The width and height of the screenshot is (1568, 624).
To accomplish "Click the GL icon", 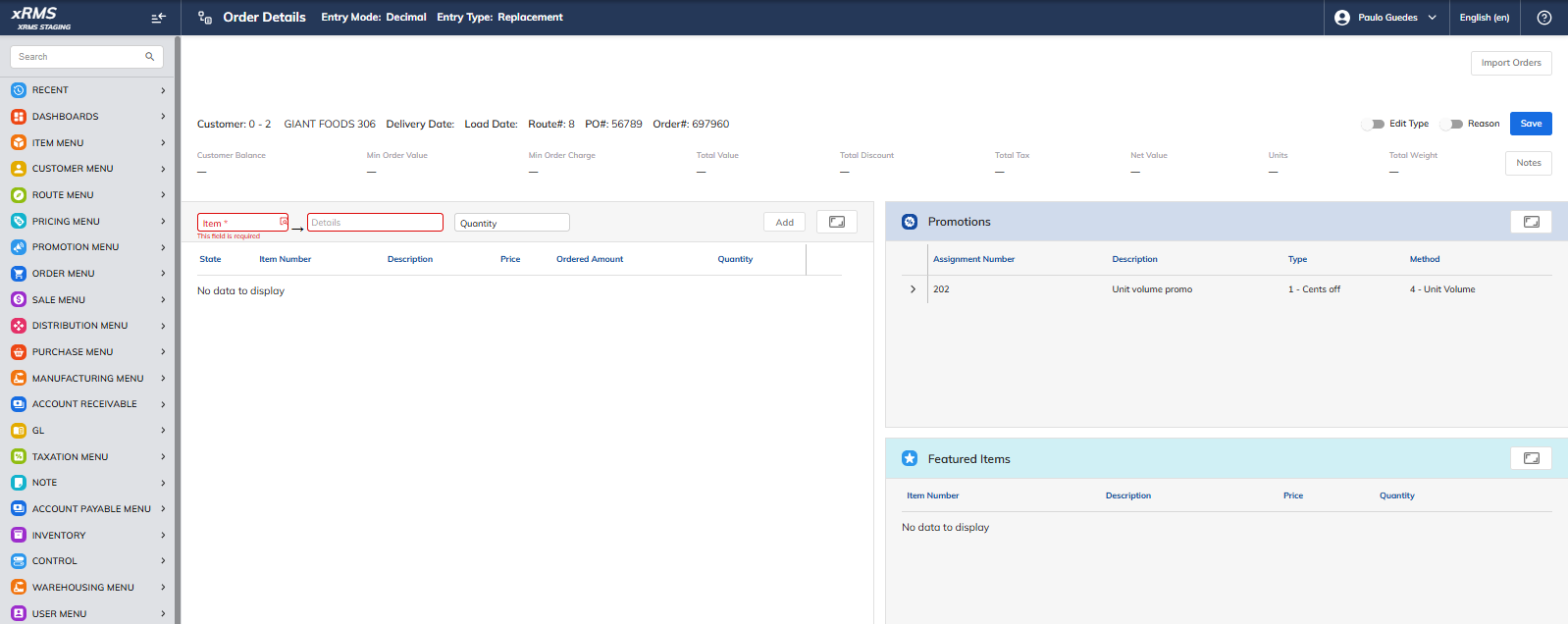I will point(19,431).
